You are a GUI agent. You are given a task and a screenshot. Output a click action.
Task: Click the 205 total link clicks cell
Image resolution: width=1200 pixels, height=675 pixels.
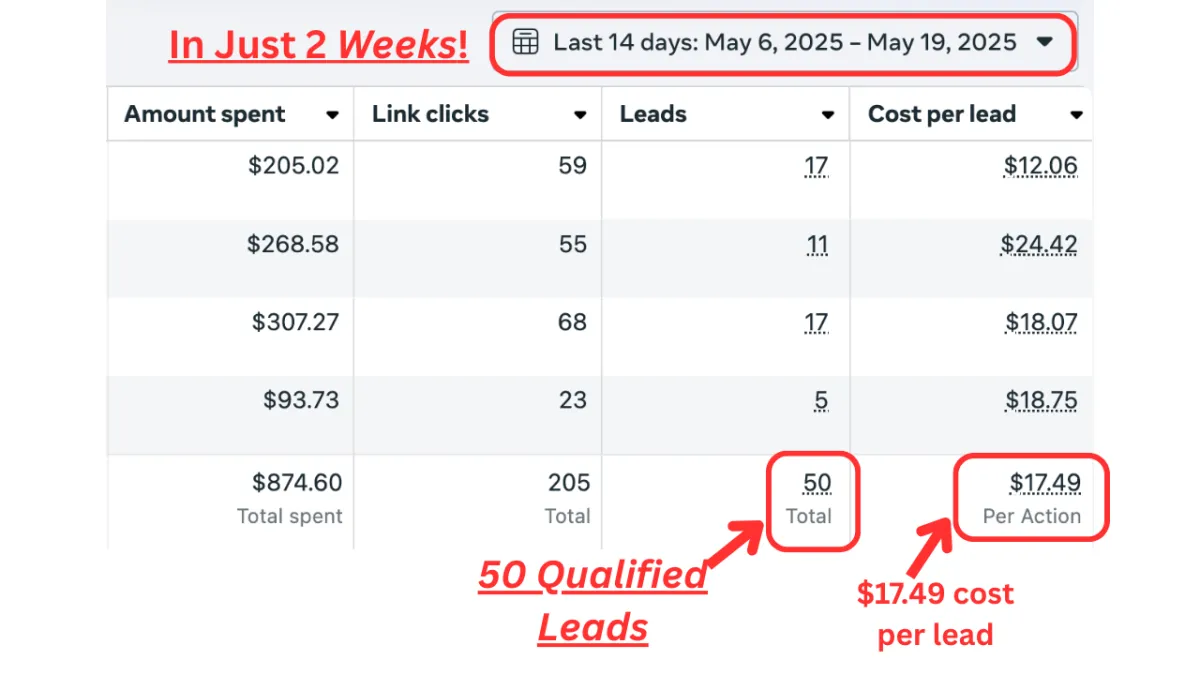478,499
